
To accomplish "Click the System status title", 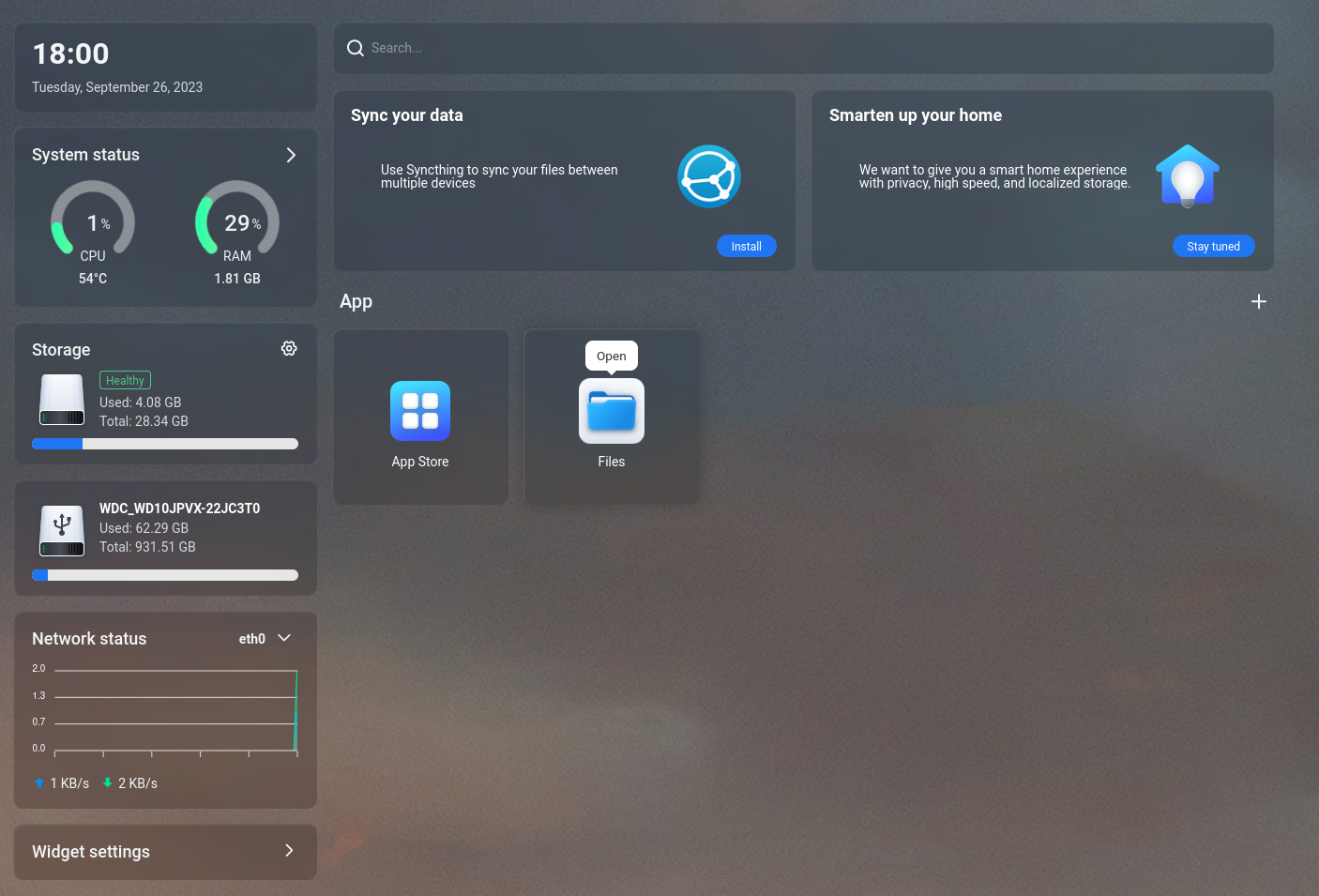I will 85,155.
